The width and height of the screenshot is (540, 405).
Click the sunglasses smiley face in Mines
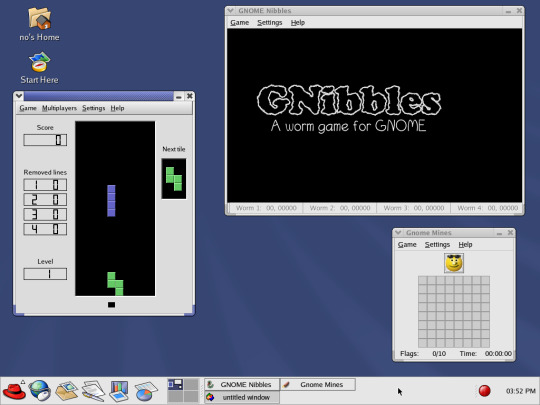point(454,263)
